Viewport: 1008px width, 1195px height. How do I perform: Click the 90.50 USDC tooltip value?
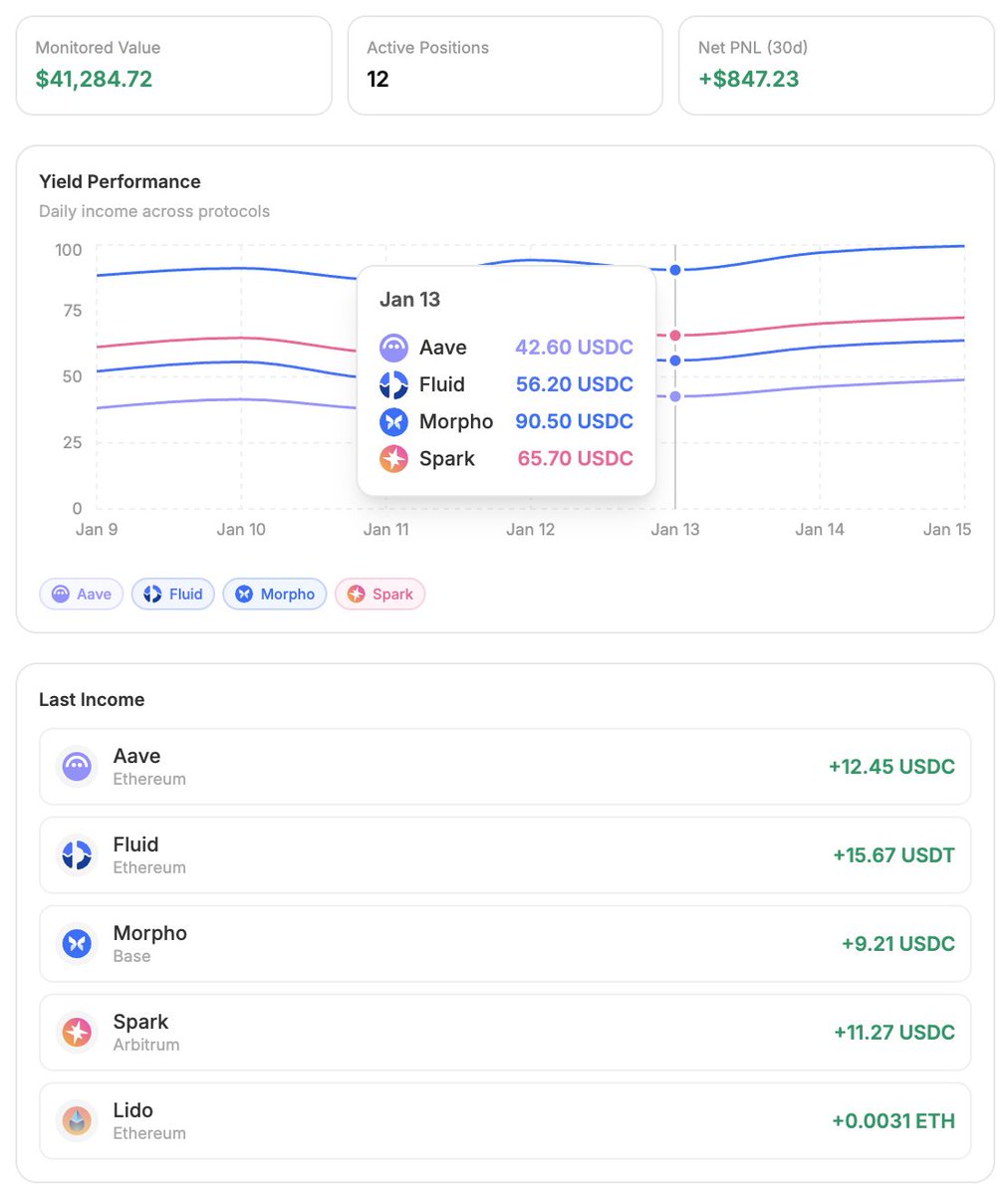574,422
